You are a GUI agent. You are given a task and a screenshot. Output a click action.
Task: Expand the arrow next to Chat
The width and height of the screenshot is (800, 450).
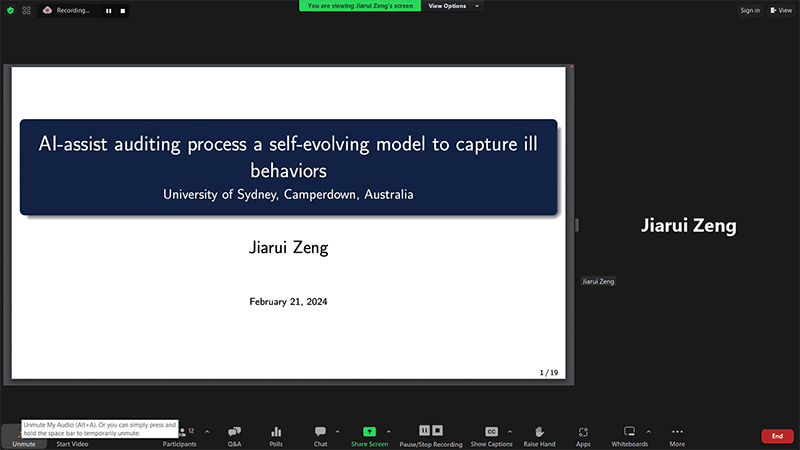pyautogui.click(x=337, y=431)
